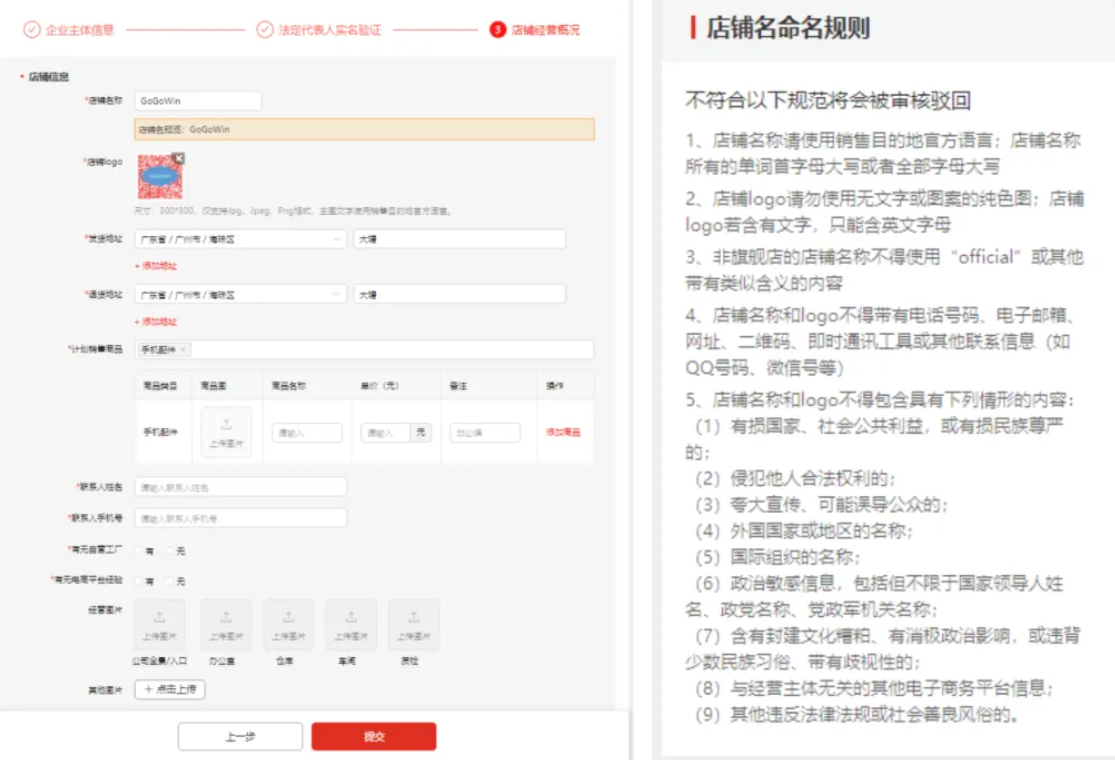Select 有 for 有无自营工厂
The width and height of the screenshot is (1115, 760).
140,551
